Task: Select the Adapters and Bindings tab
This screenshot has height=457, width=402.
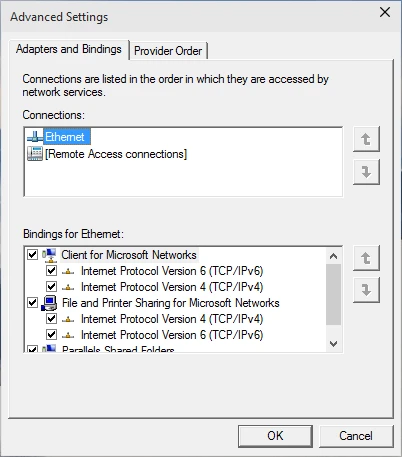Action: tap(69, 49)
